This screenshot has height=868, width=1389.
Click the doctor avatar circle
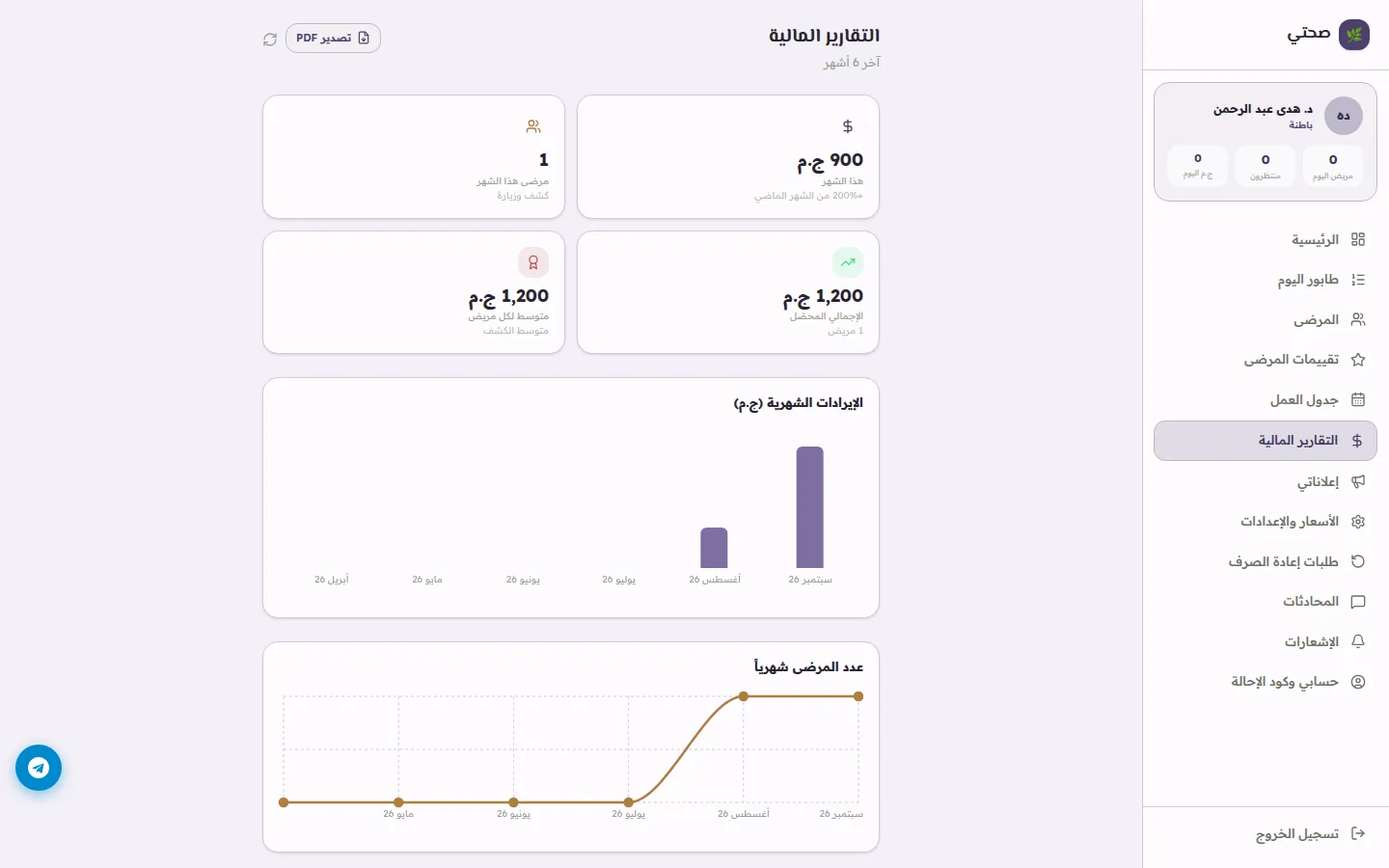pyautogui.click(x=1344, y=116)
